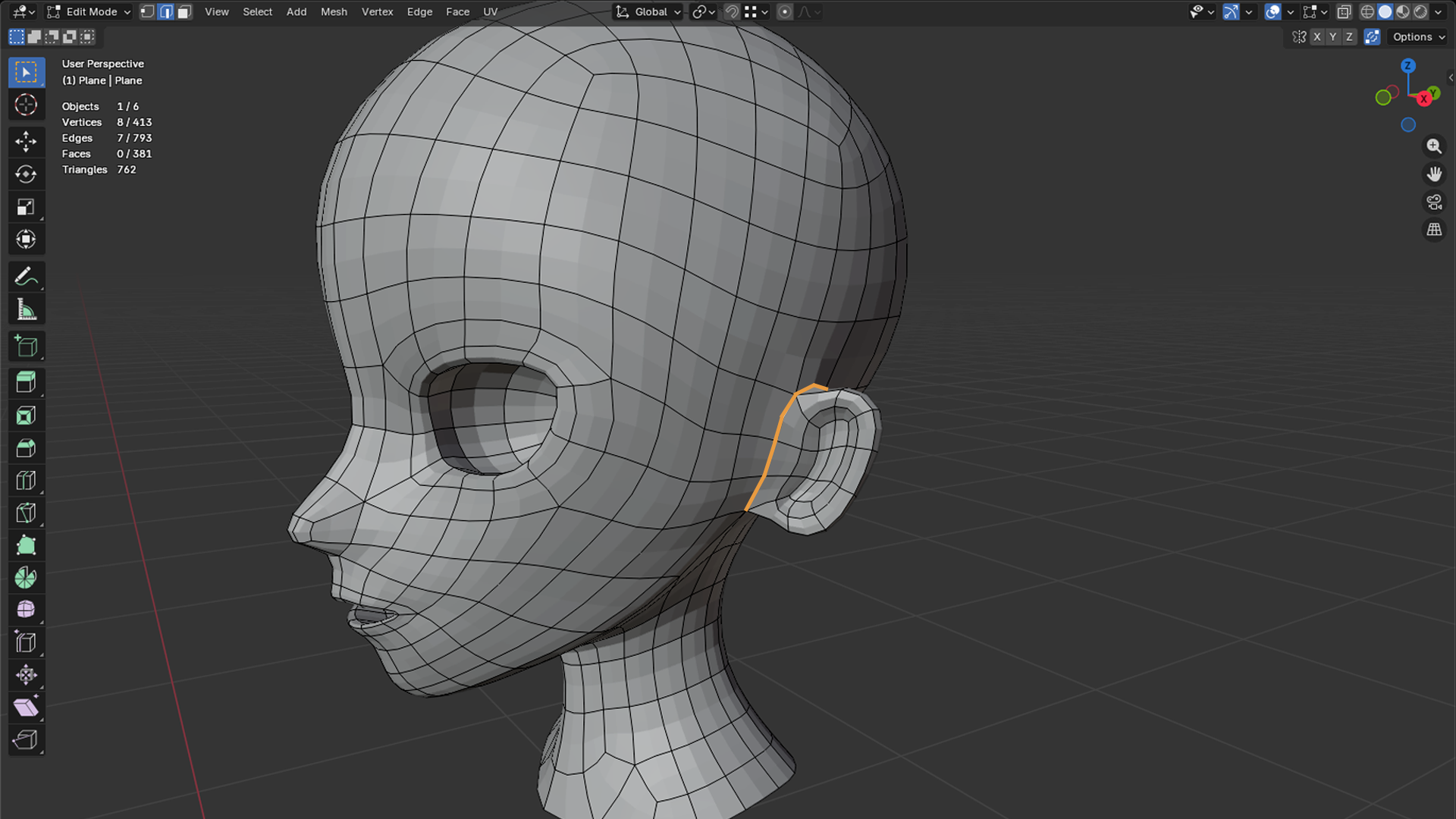Toggle camera view button

point(1434,202)
